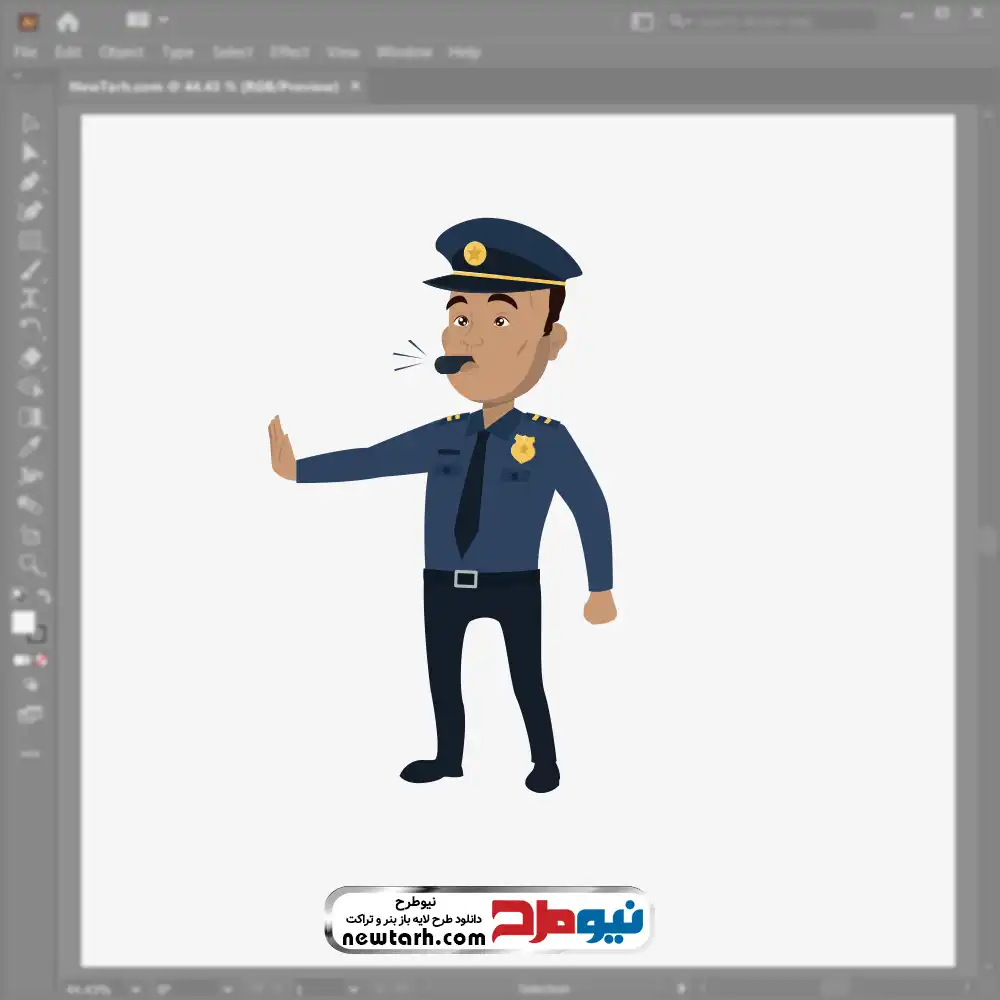1000x1000 pixels.
Task: Open the workspace switcher icon
Action: click(642, 22)
